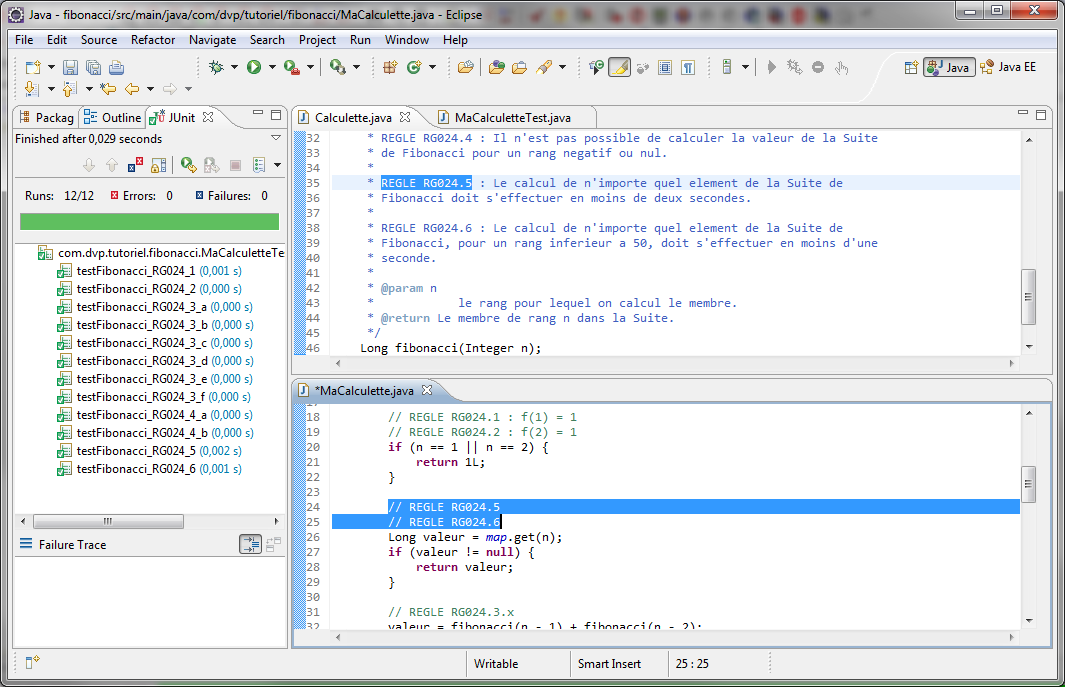Image resolution: width=1065 pixels, height=687 pixels.
Task: Open the JUnit view menu triangle
Action: [276, 138]
